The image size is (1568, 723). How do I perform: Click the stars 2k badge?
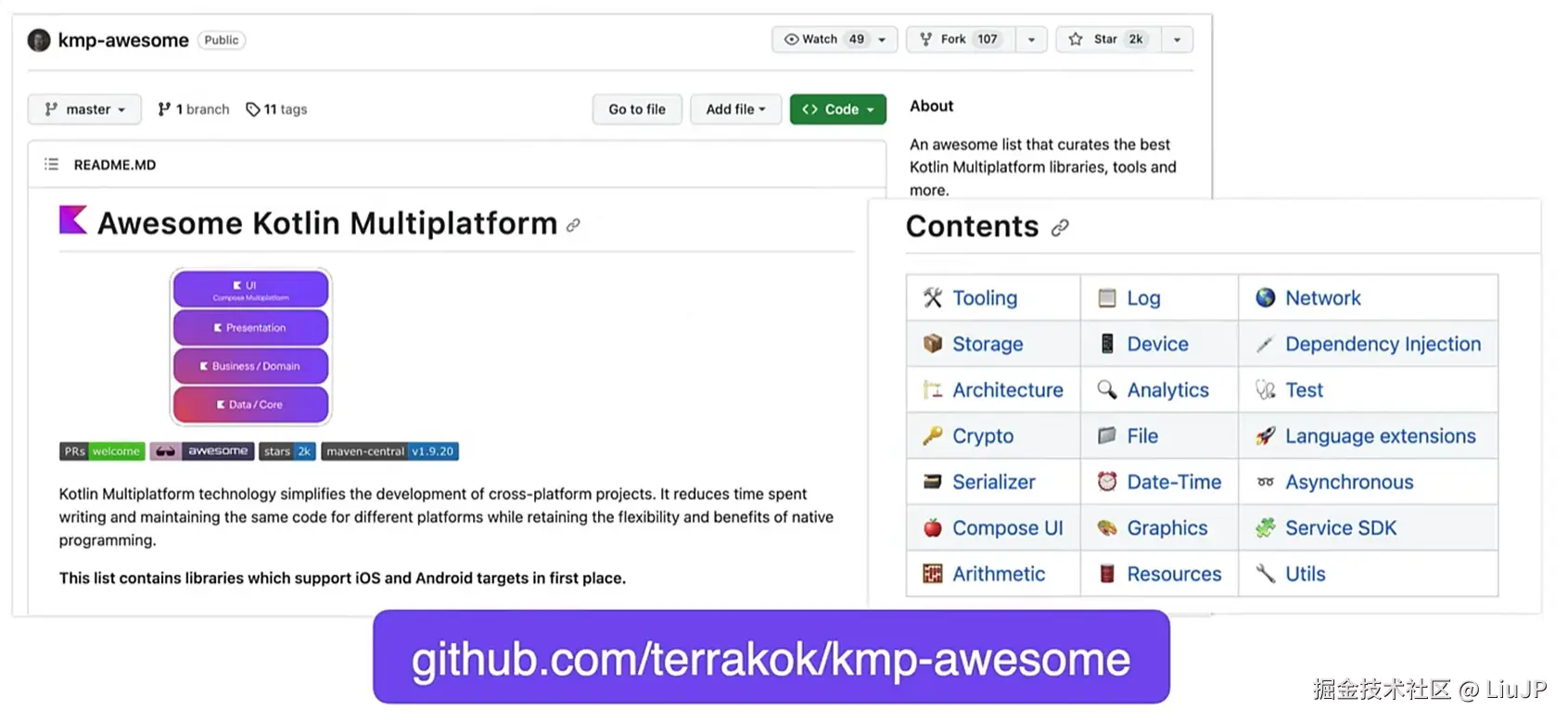coord(287,451)
